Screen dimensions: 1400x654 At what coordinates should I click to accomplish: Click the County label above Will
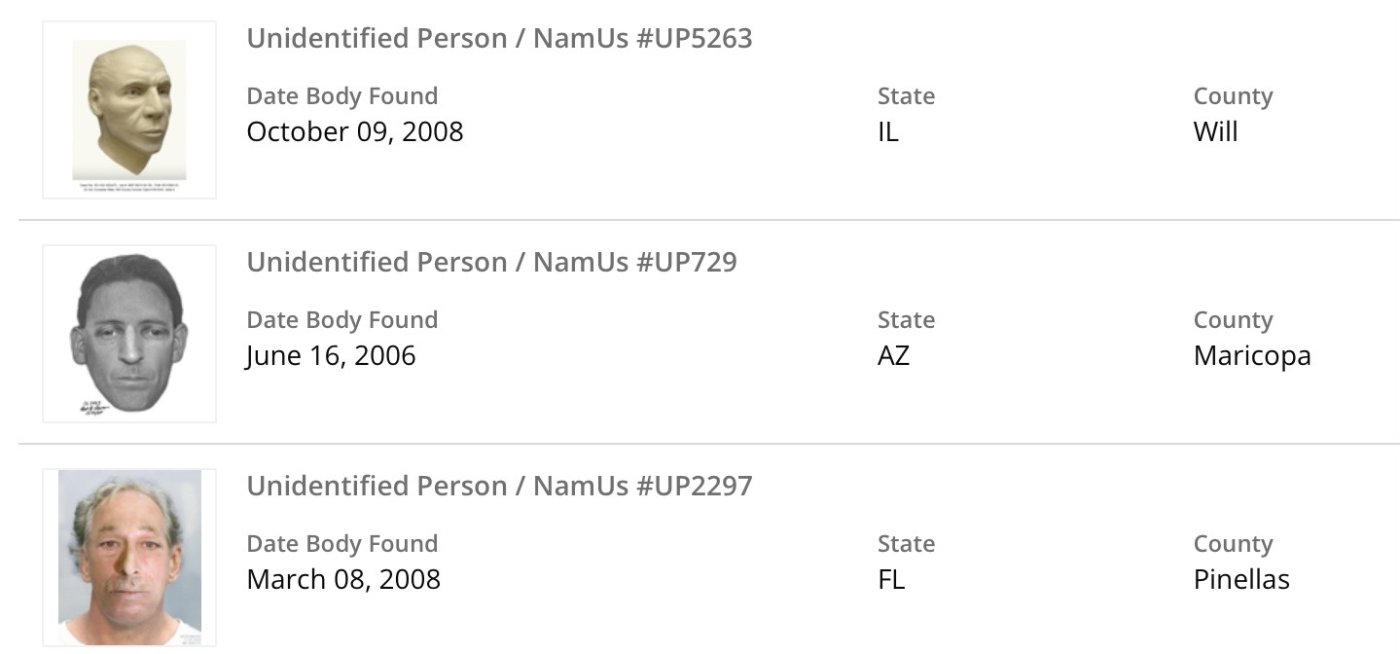1233,97
